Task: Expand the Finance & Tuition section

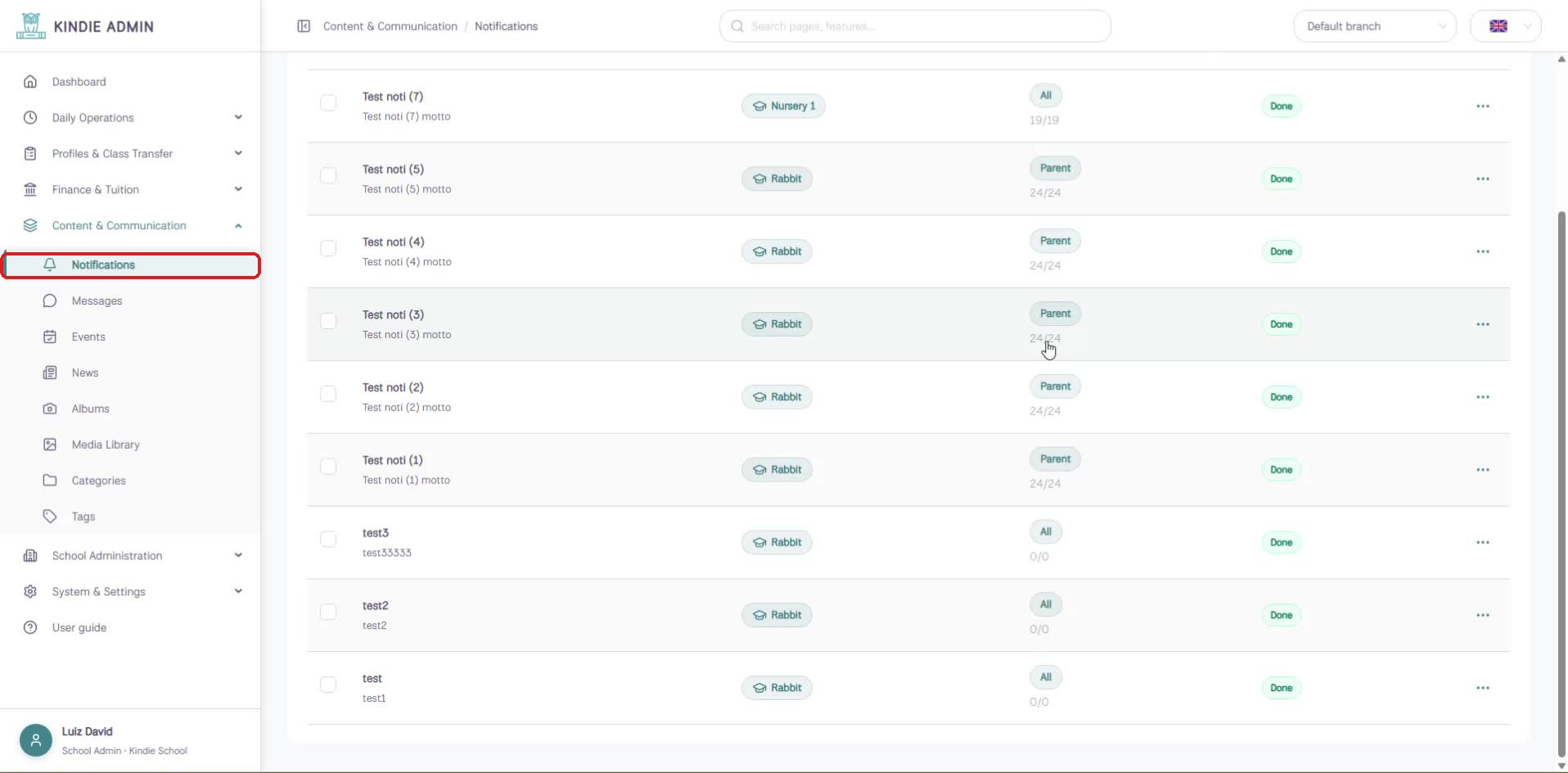Action: pyautogui.click(x=131, y=190)
